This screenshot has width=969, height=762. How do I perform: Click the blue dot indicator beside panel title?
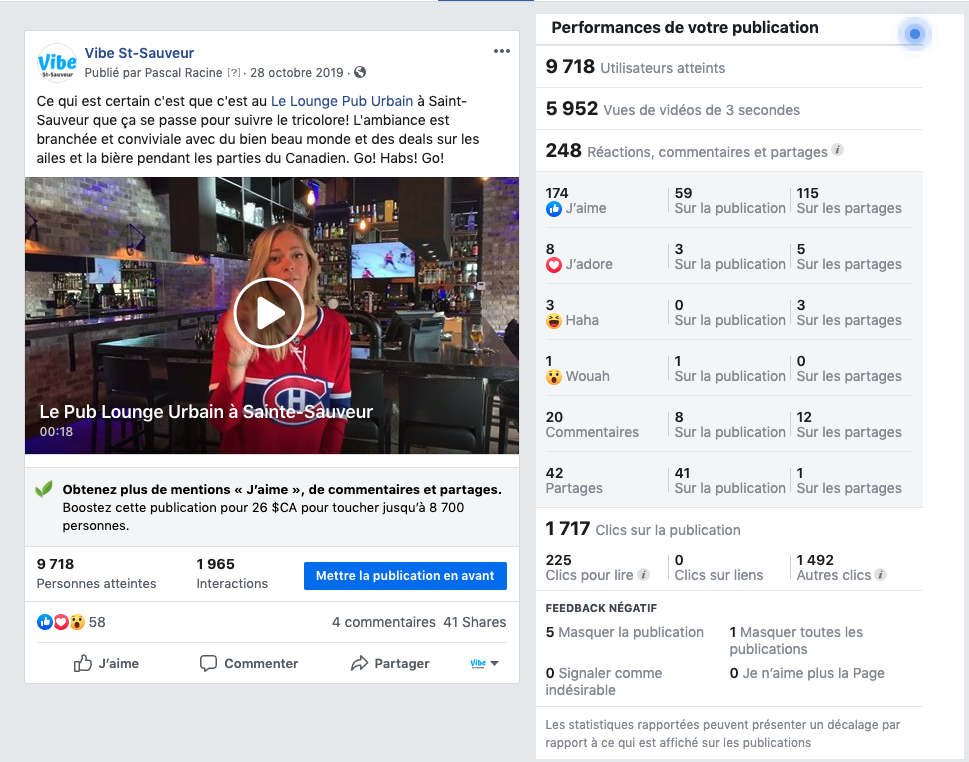pos(915,33)
